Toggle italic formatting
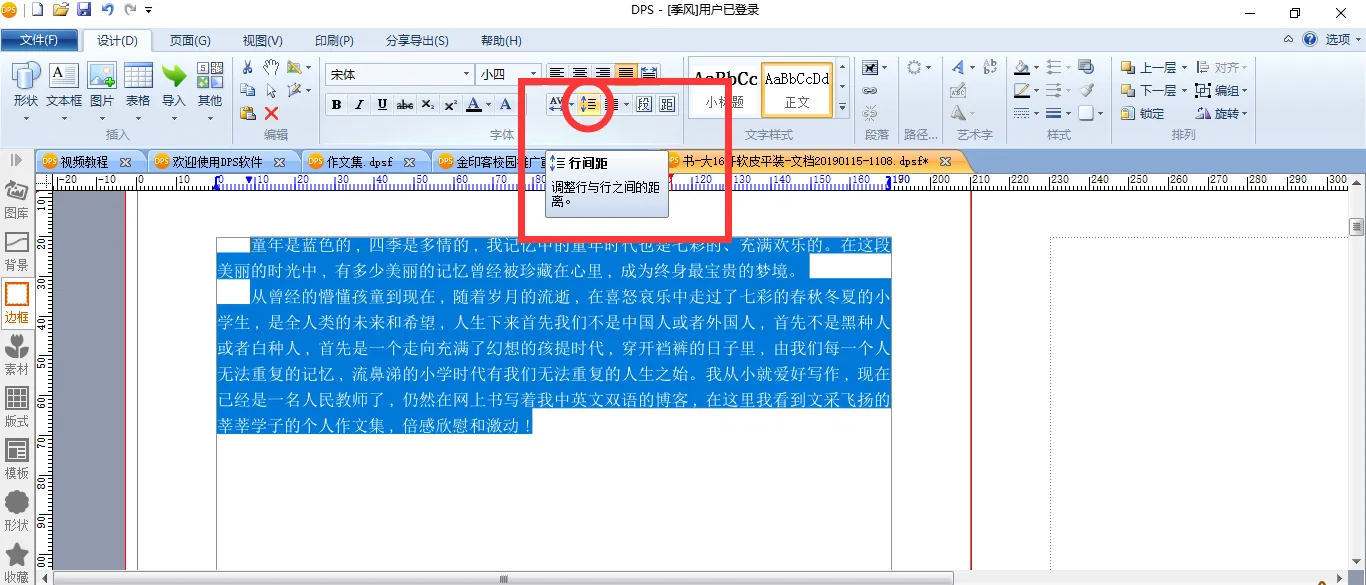This screenshot has height=585, width=1366. click(359, 105)
